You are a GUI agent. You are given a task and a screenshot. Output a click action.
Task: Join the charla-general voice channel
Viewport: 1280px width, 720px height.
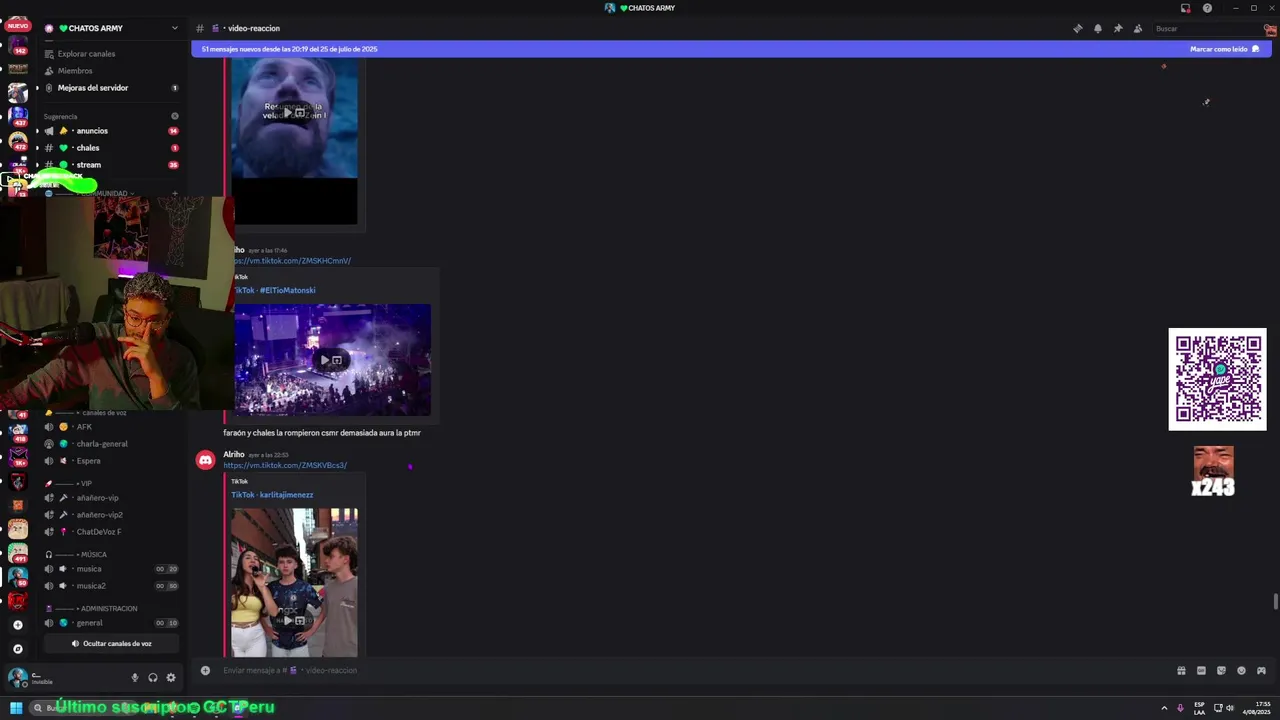point(111,444)
